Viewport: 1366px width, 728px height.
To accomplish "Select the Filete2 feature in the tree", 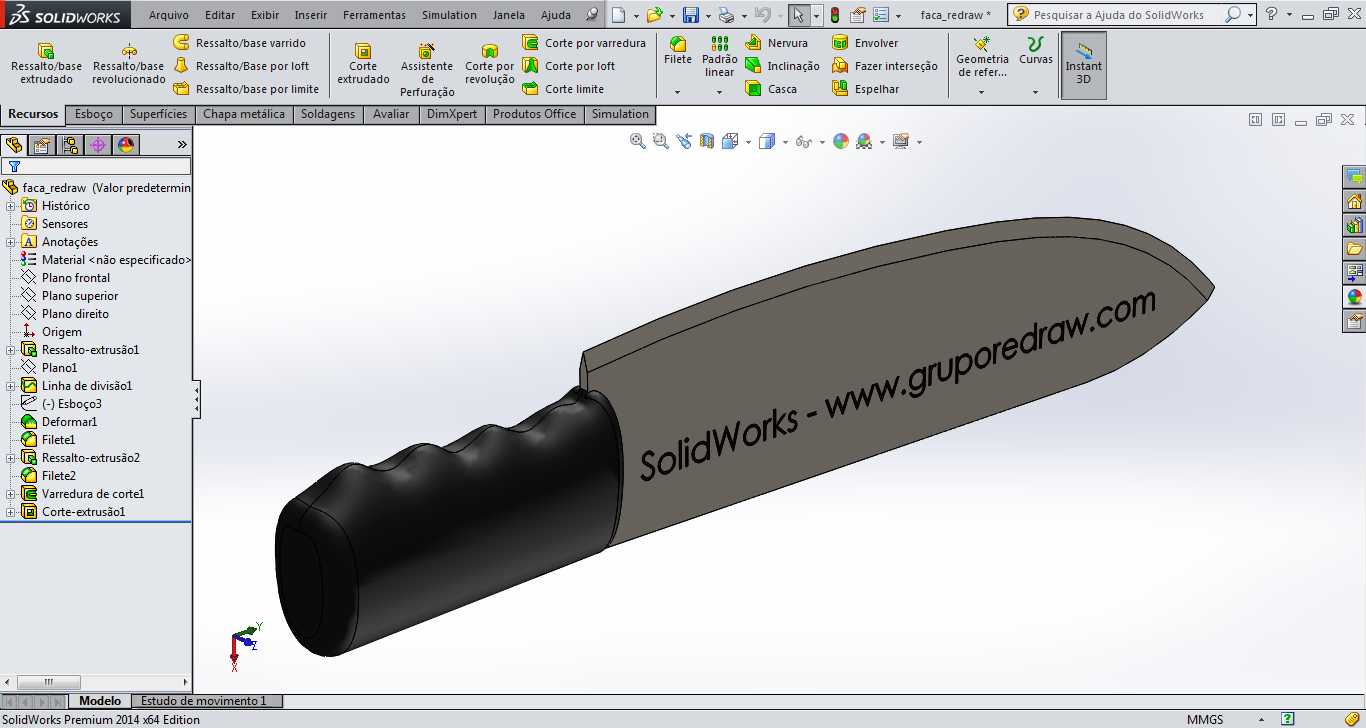I will point(58,476).
